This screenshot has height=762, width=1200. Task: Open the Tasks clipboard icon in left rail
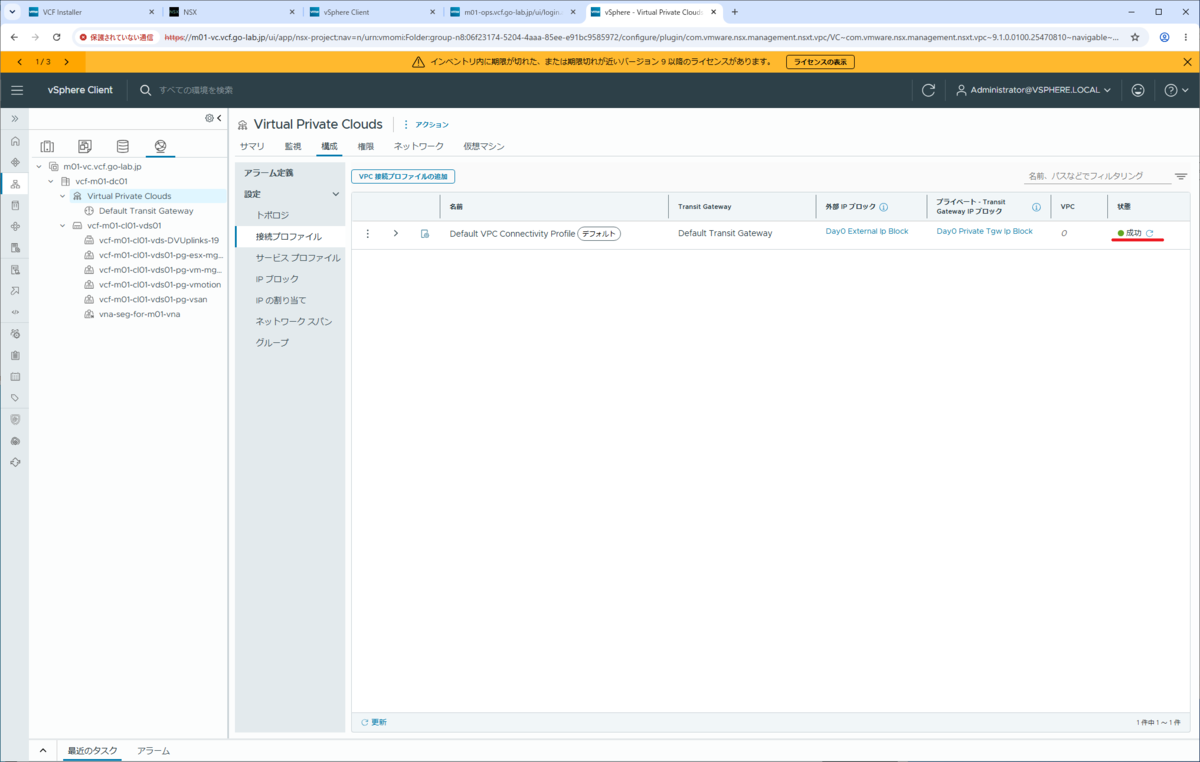click(15, 355)
